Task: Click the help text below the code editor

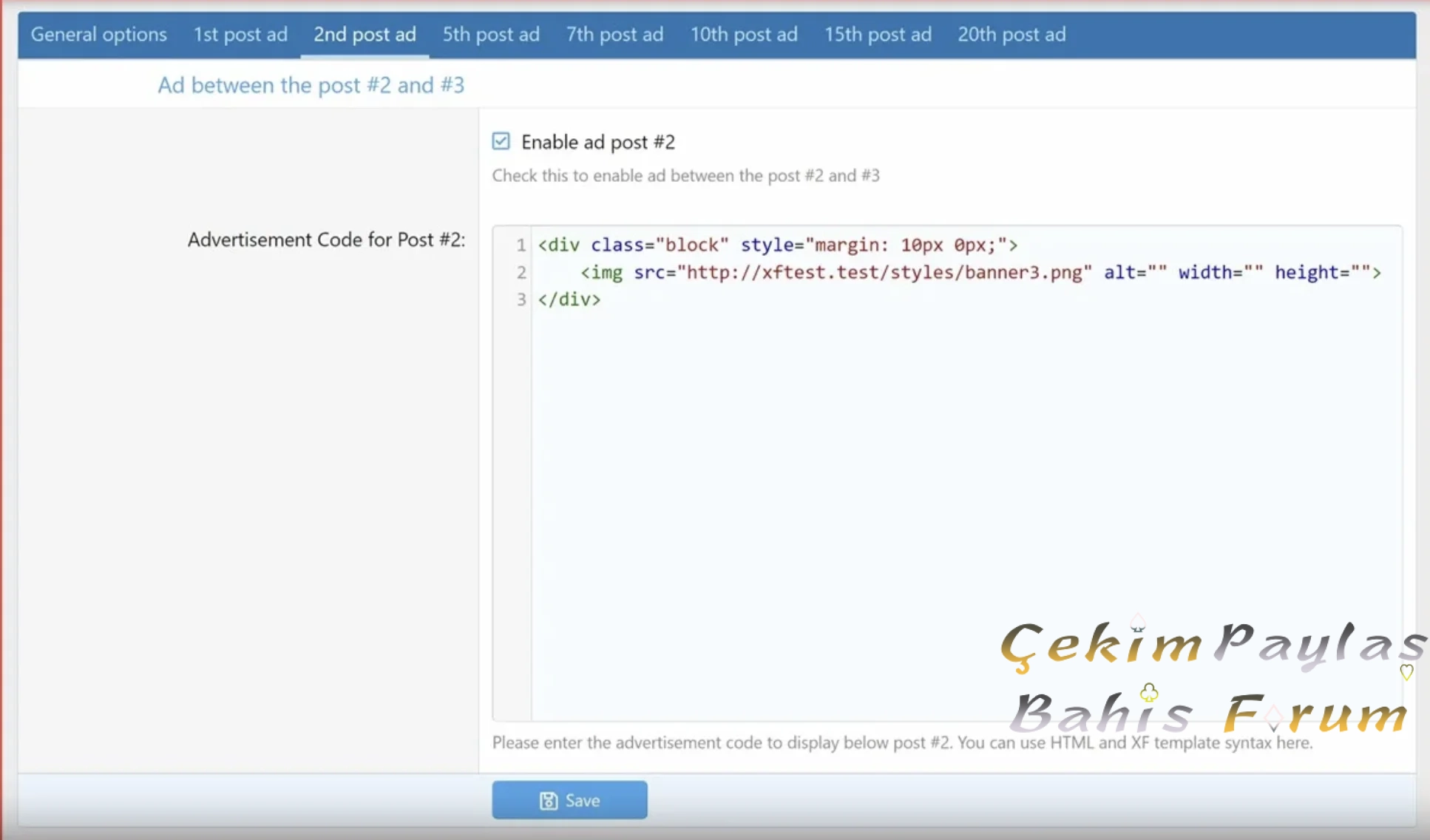Action: 902,743
